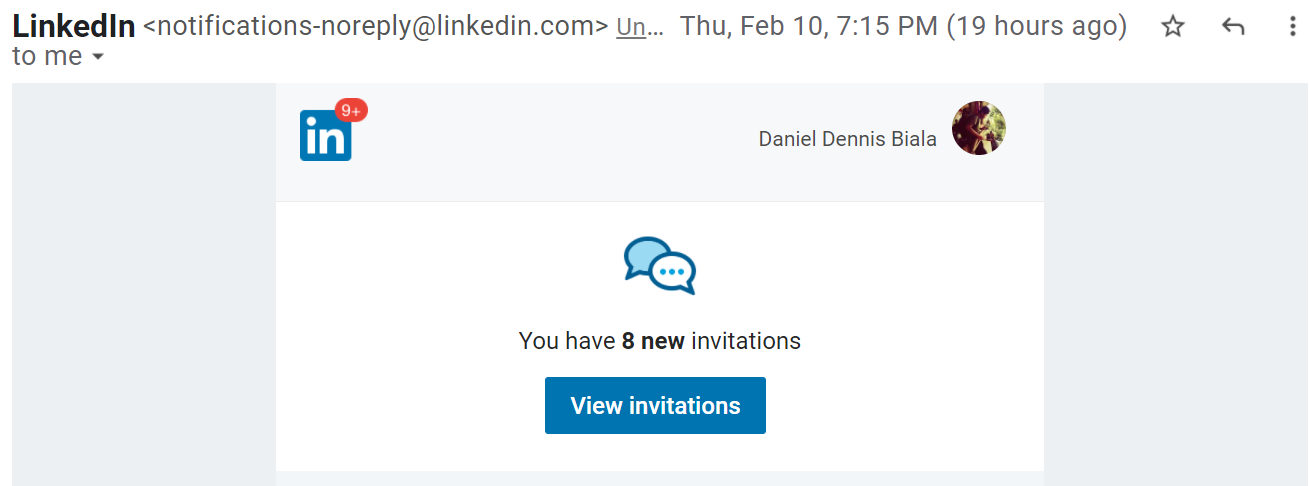Viewport: 1309px width, 486px height.
Task: Click the blue LinkedIn logo
Action: point(325,137)
